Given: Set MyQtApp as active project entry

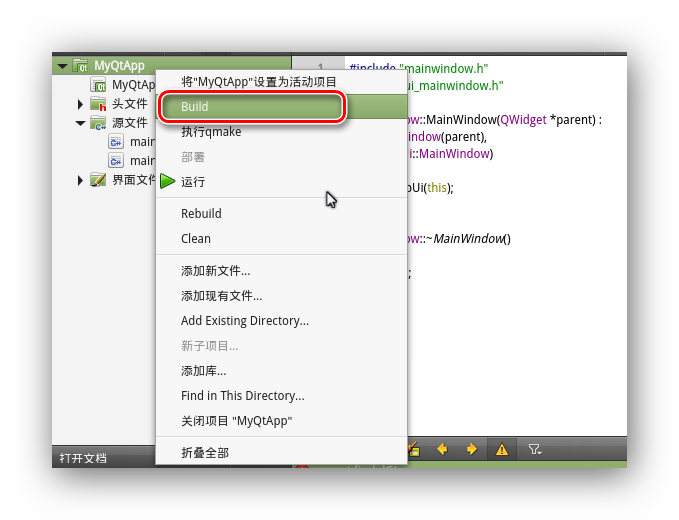Looking at the screenshot, I should pos(281,82).
